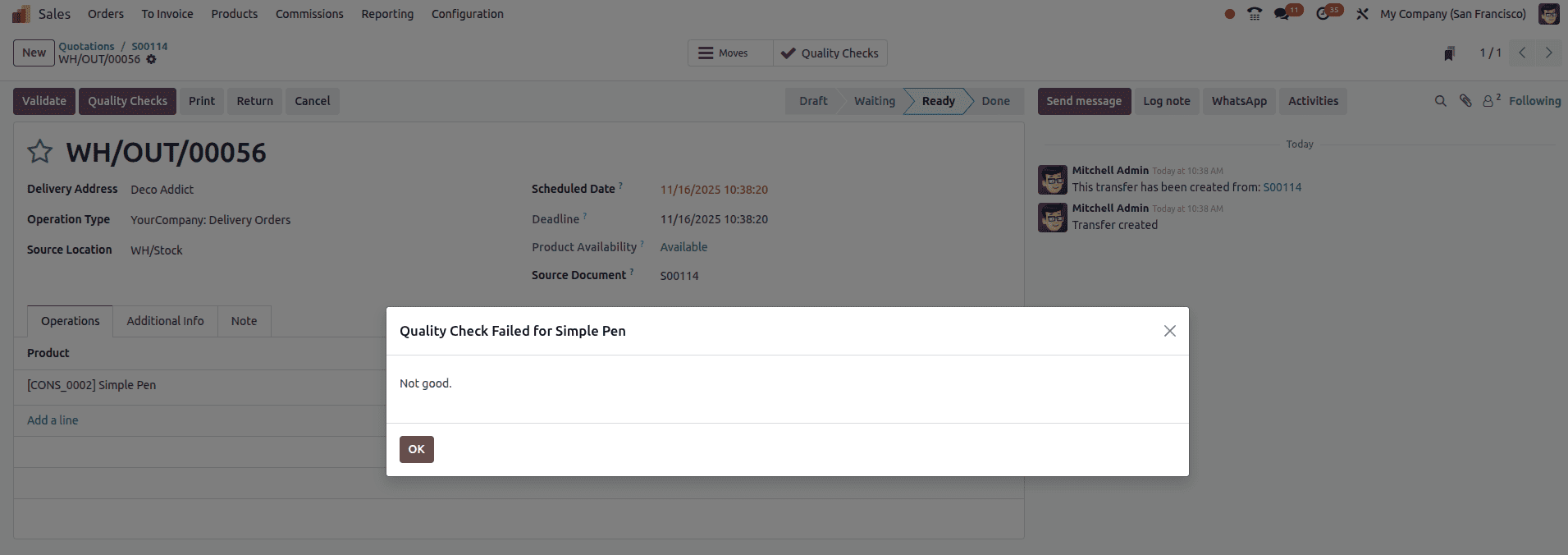
Task: Open the Moves smart button
Action: point(730,53)
